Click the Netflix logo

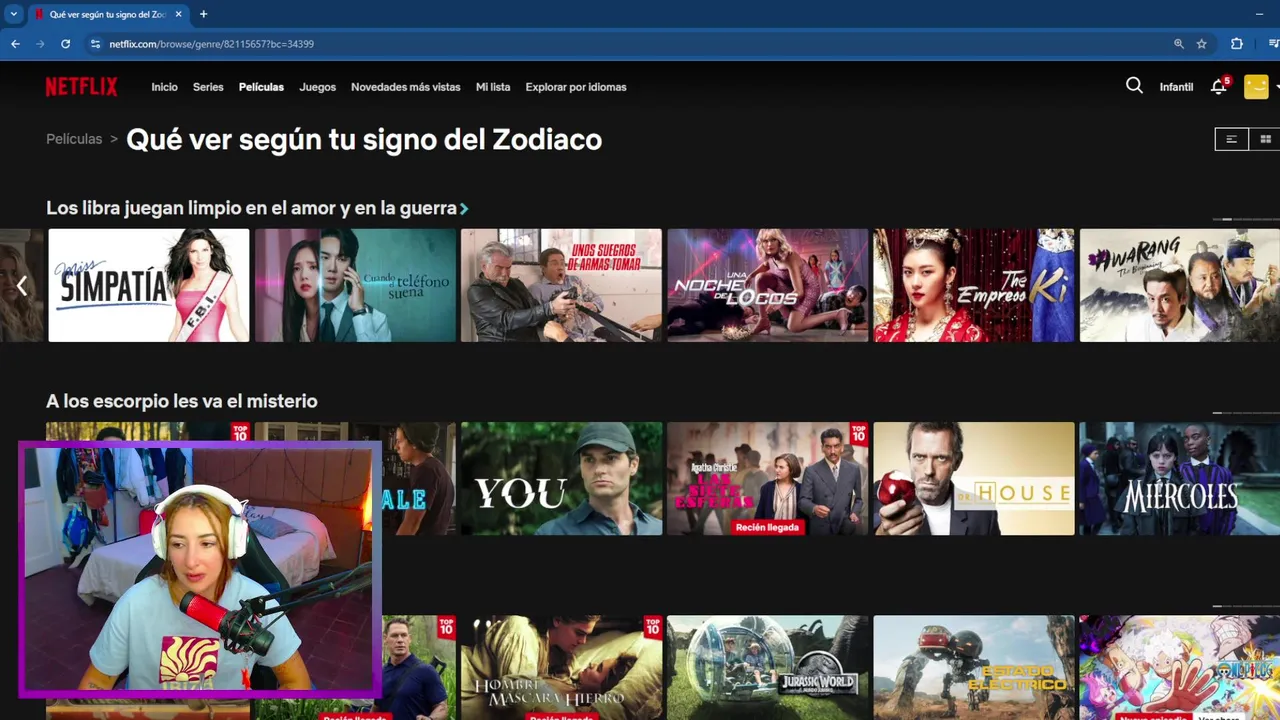tap(81, 87)
